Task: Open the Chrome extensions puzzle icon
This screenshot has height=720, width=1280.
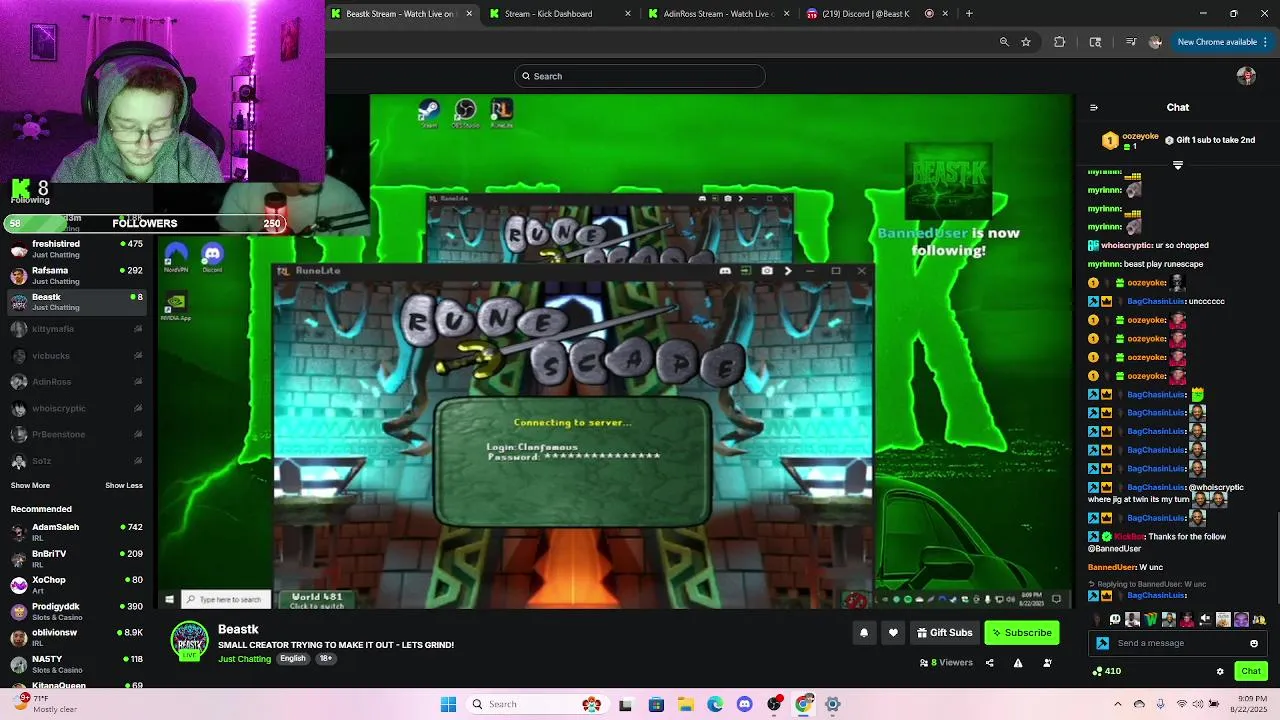Action: [x=1060, y=42]
